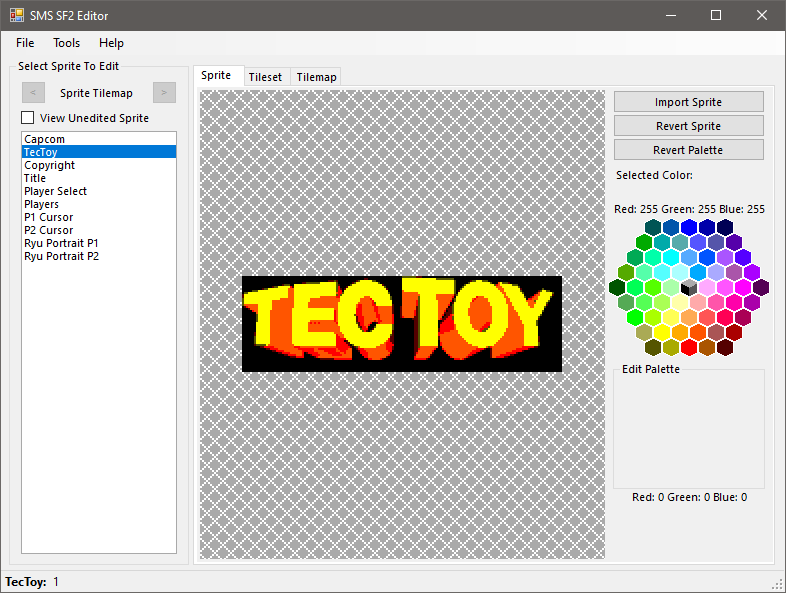Pick the pure blue hexagon swatch
This screenshot has height=593, width=786.
tap(689, 227)
